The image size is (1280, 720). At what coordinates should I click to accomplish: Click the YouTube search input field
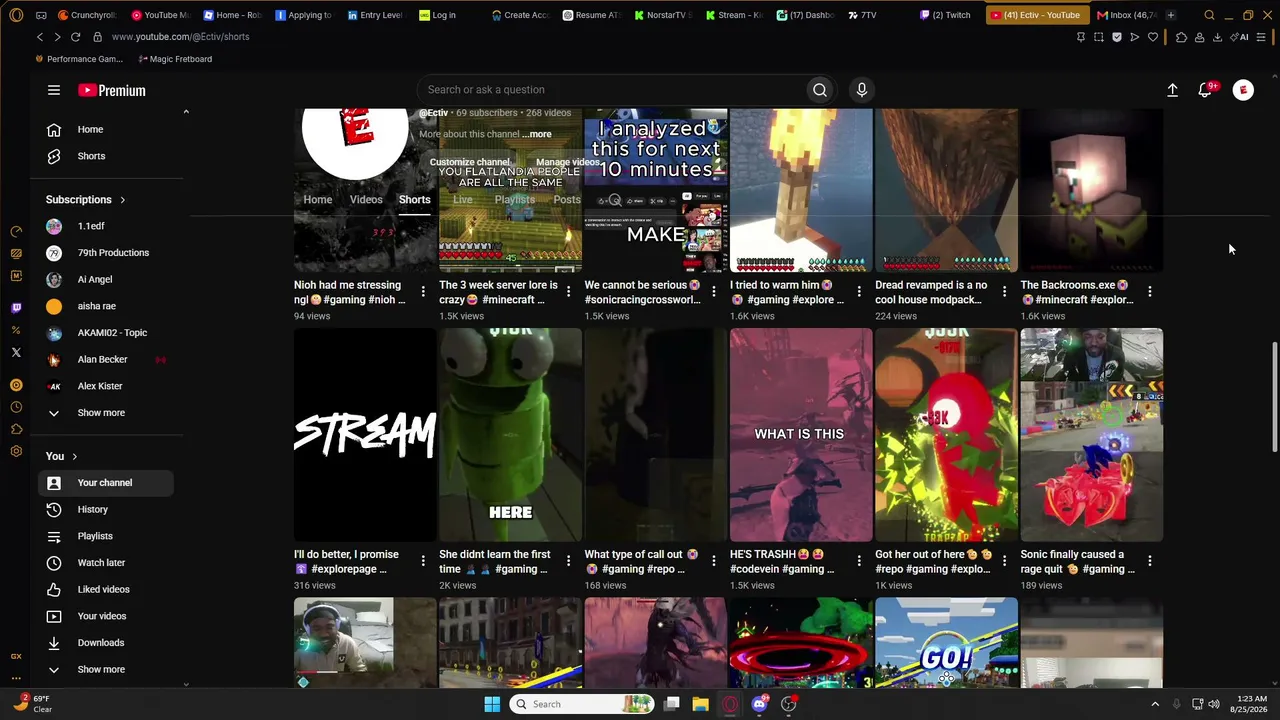point(610,90)
